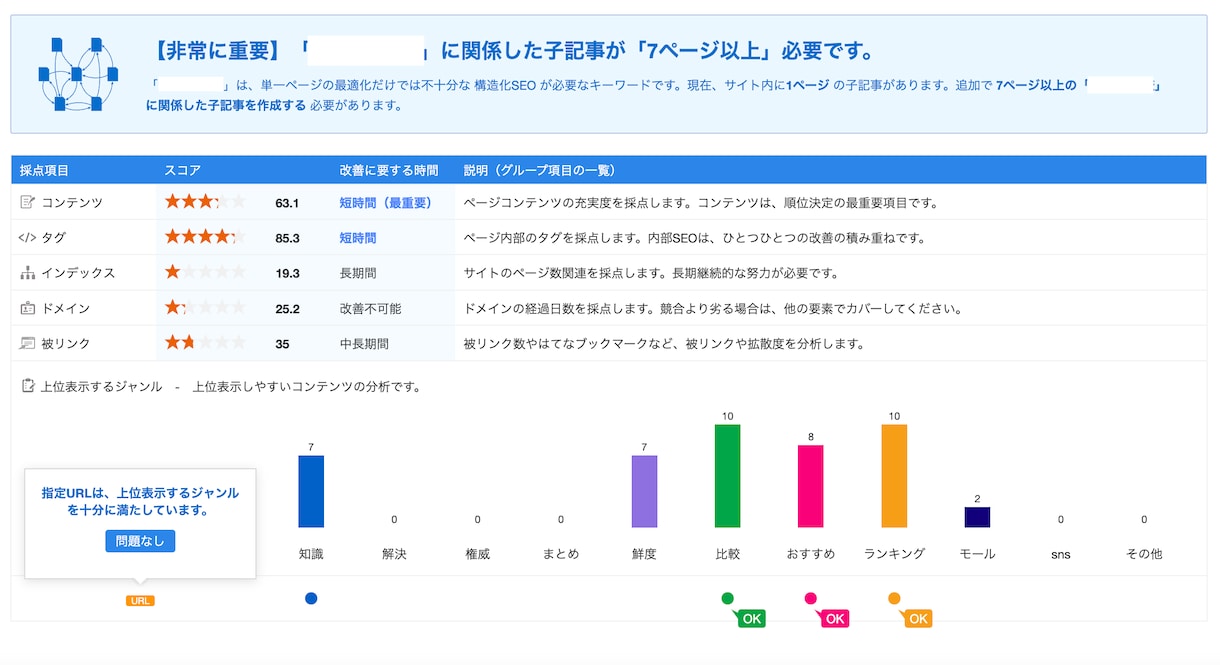Click the インデックス row sitemap icon

(27, 272)
